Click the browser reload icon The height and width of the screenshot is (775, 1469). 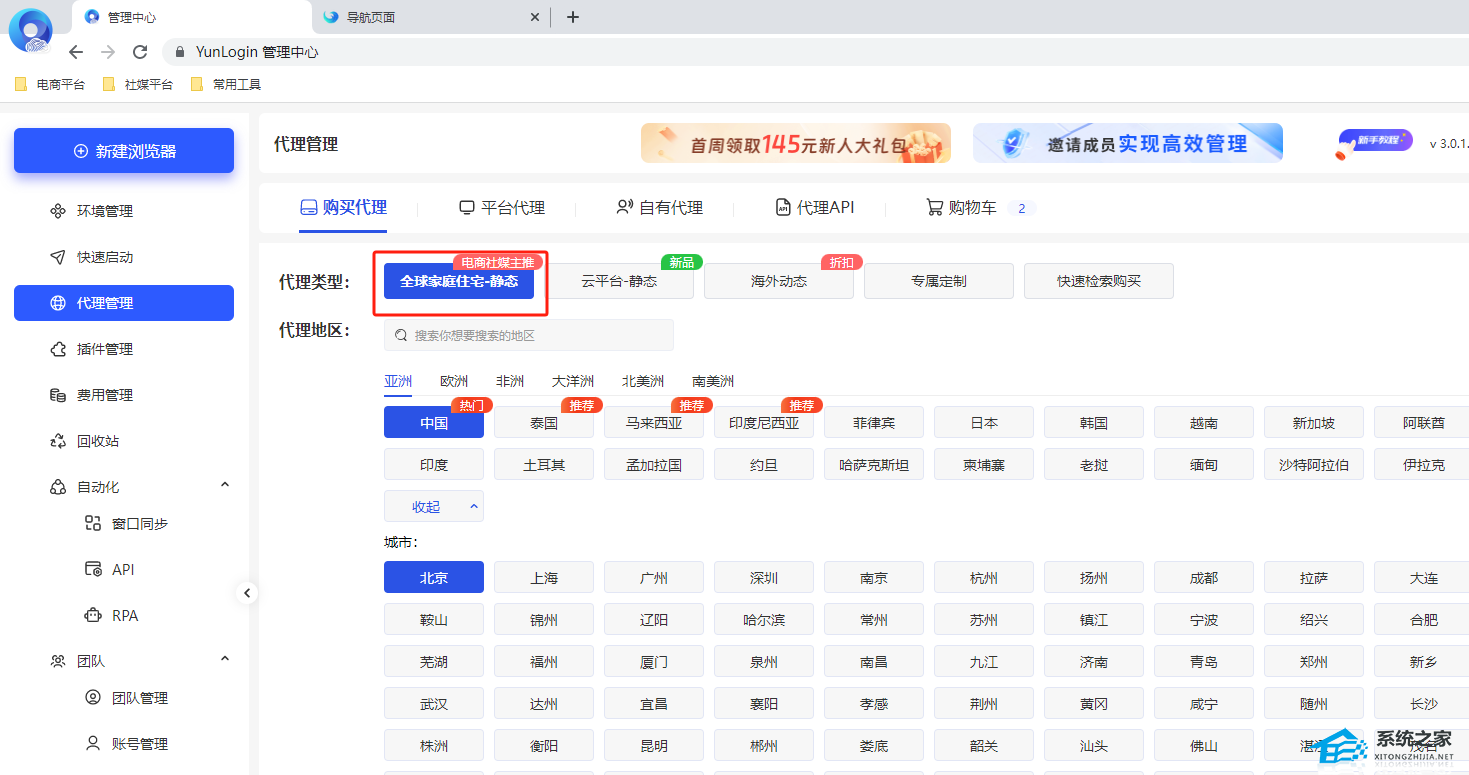click(x=140, y=52)
